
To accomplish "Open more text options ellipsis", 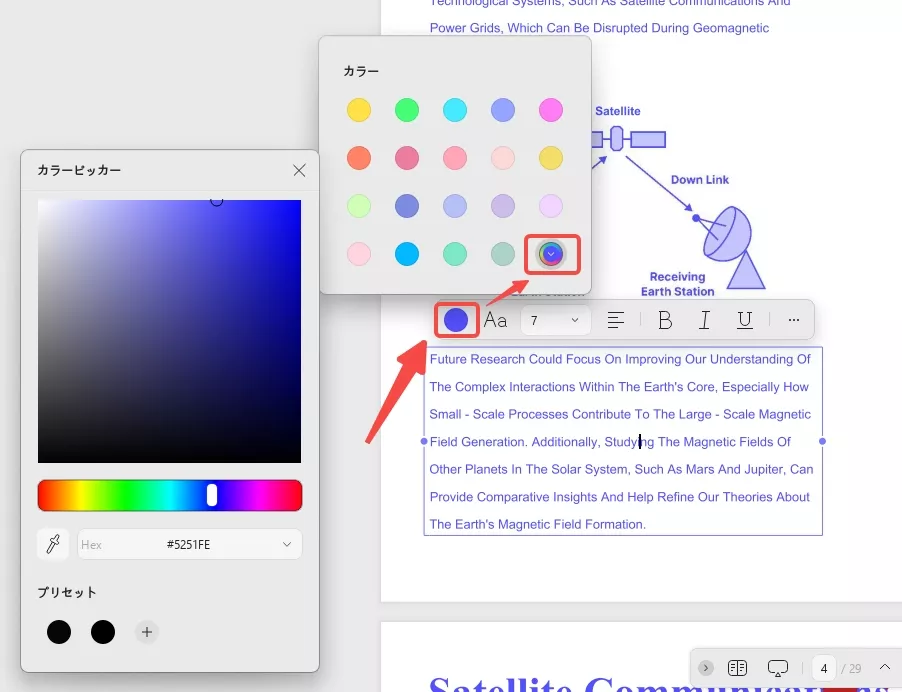I will click(x=794, y=320).
